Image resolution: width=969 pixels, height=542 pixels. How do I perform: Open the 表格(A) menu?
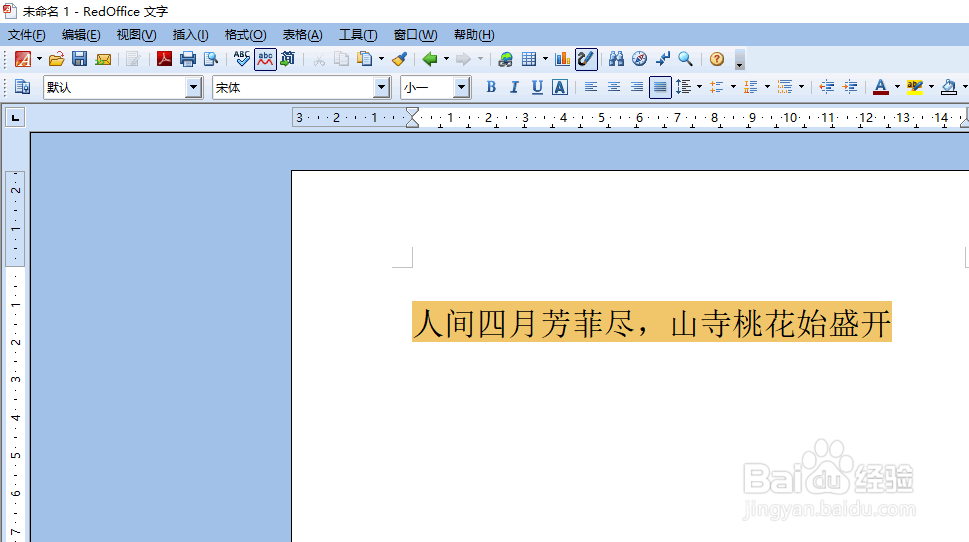coord(302,35)
